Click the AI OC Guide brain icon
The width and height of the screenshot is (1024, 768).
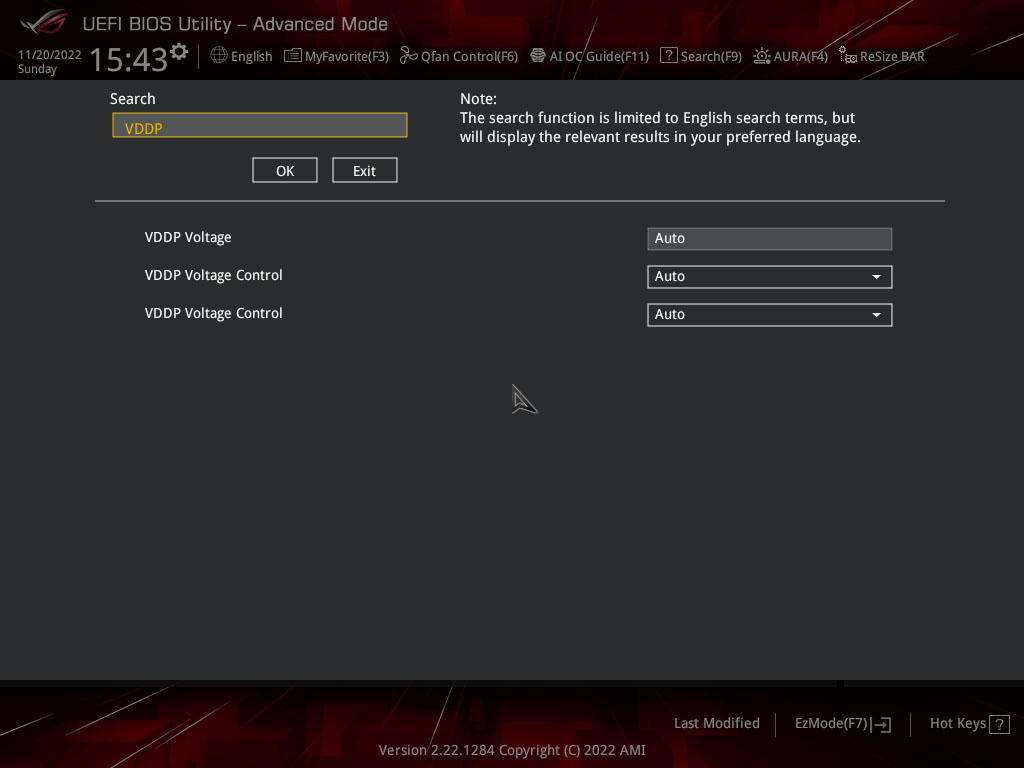pyautogui.click(x=537, y=56)
